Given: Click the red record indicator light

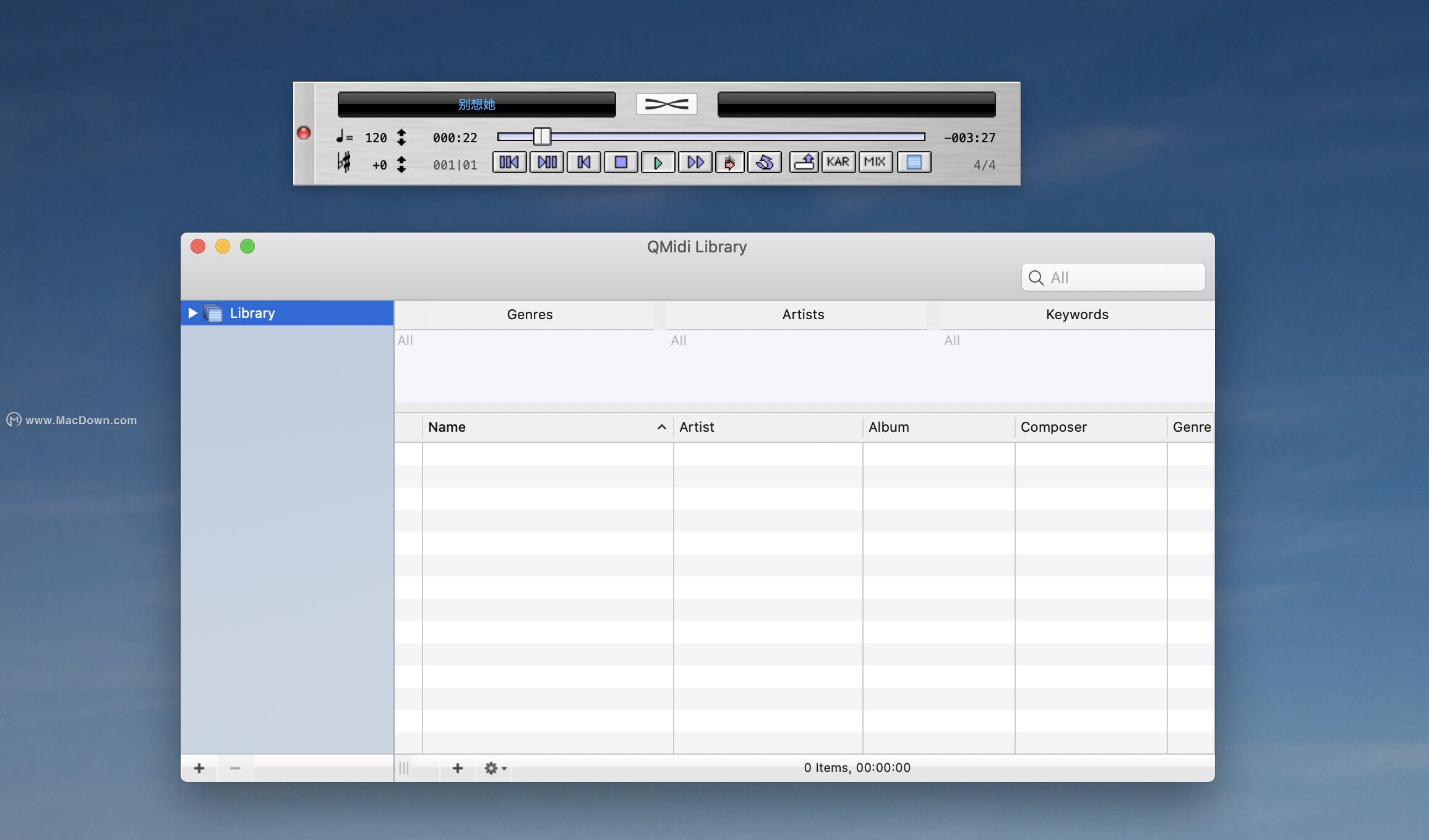Looking at the screenshot, I should (x=304, y=133).
